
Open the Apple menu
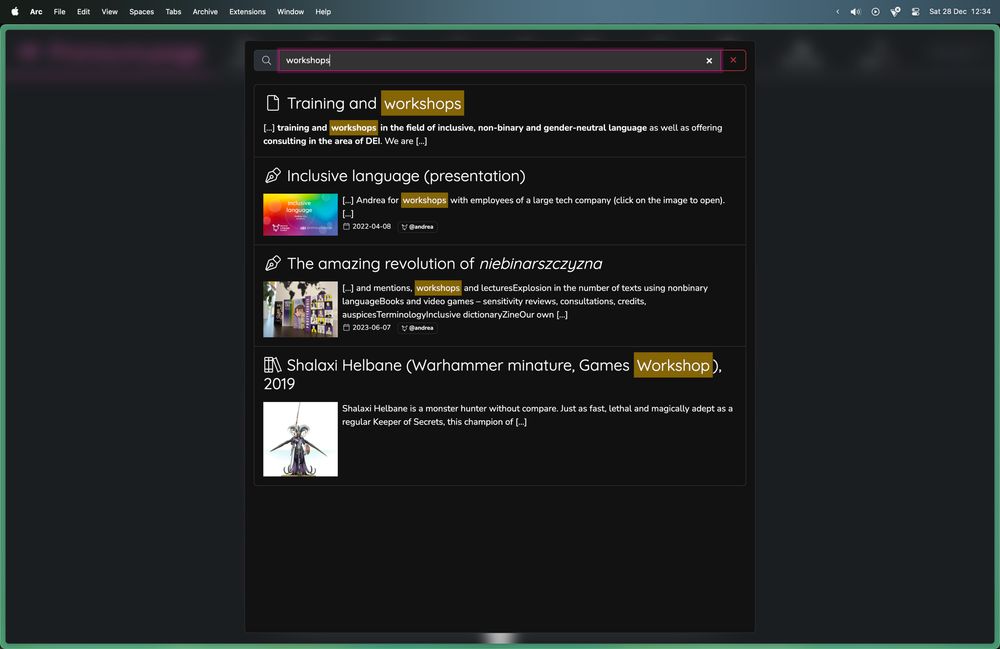point(15,11)
